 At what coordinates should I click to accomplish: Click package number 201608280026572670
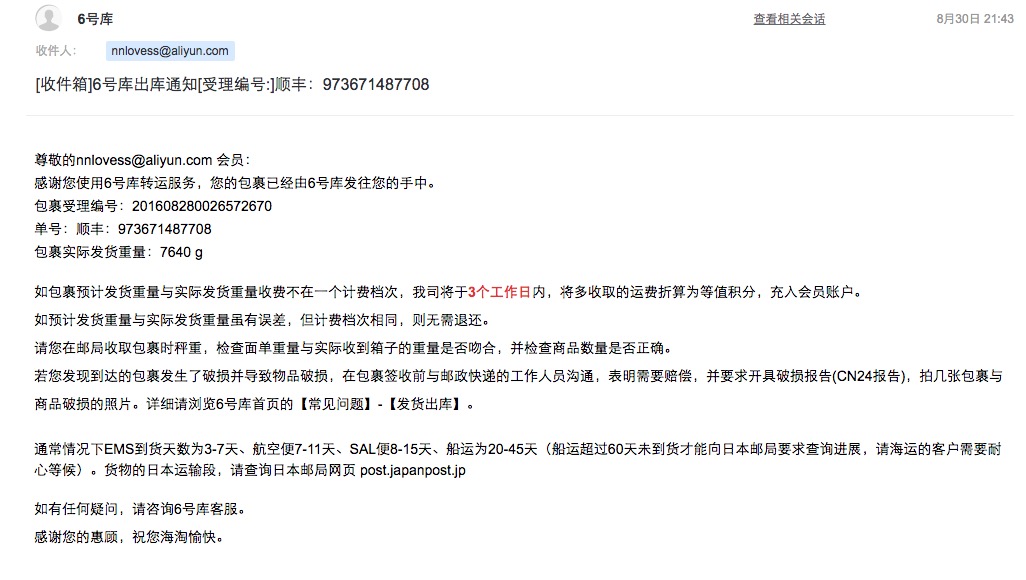[202, 206]
